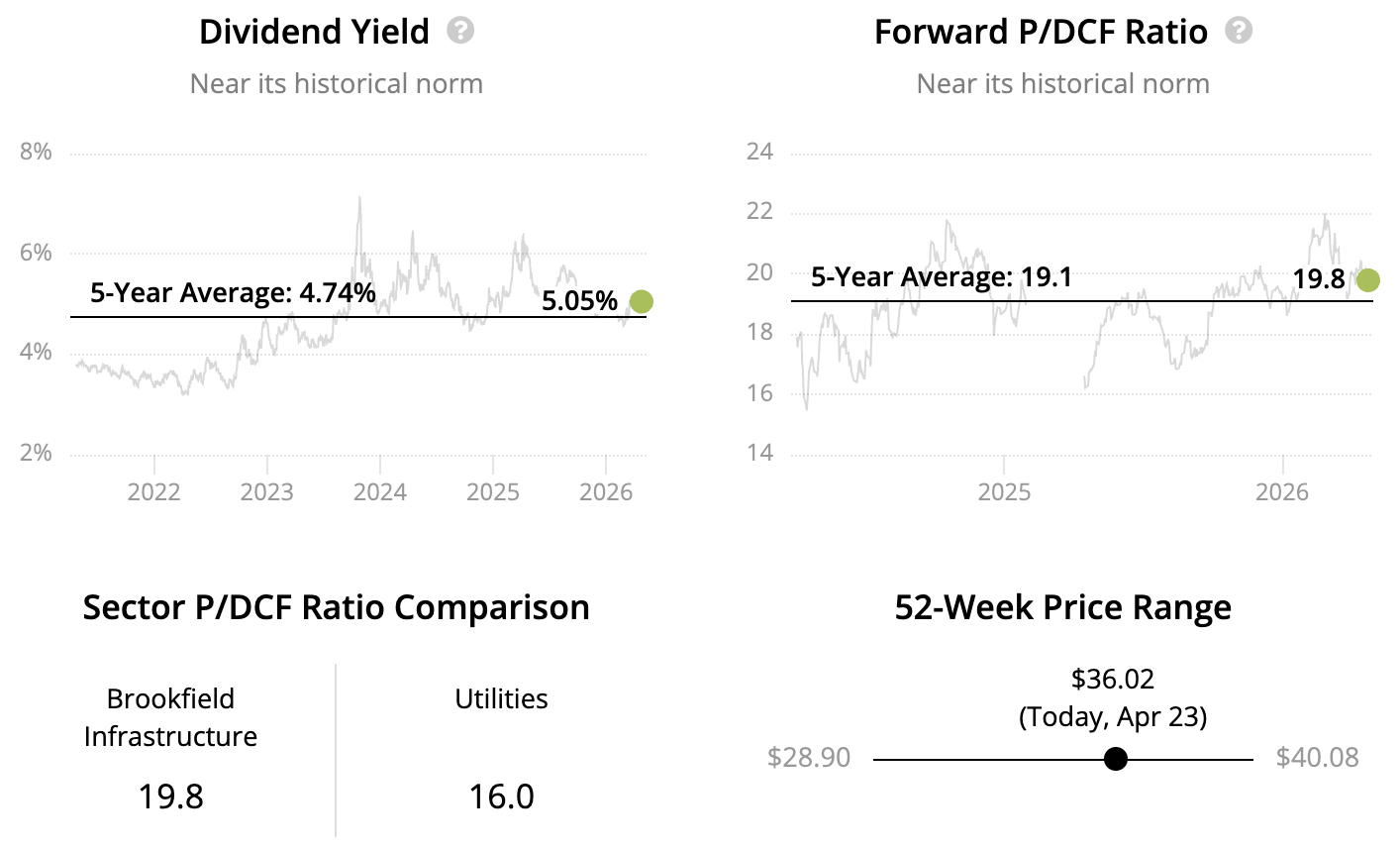The height and width of the screenshot is (850, 1400).
Task: Select the Utilities sector comparison label
Action: point(501,698)
